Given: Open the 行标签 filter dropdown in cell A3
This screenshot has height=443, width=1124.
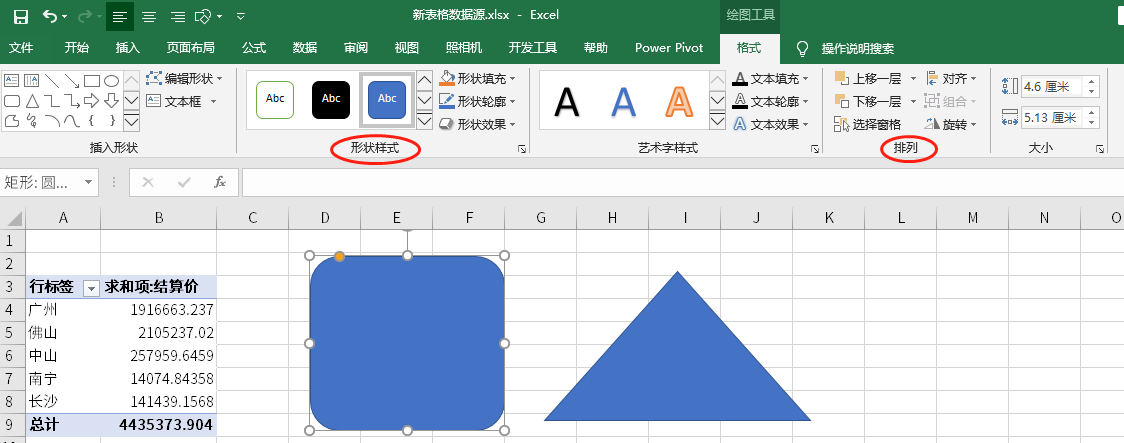Looking at the screenshot, I should pyautogui.click(x=91, y=288).
